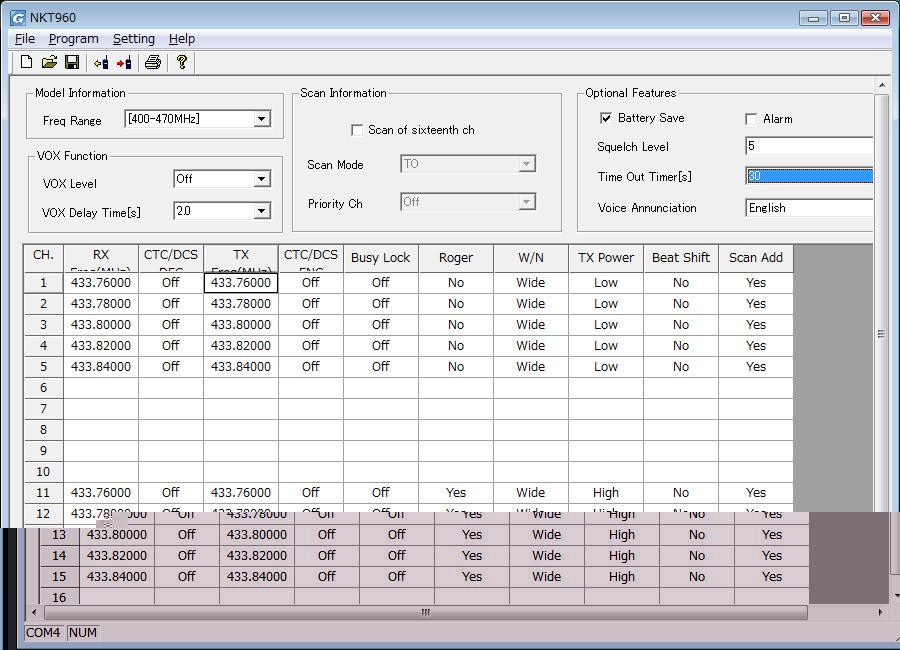The height and width of the screenshot is (650, 900).
Task: Open the VOX Level dropdown
Action: (x=261, y=179)
